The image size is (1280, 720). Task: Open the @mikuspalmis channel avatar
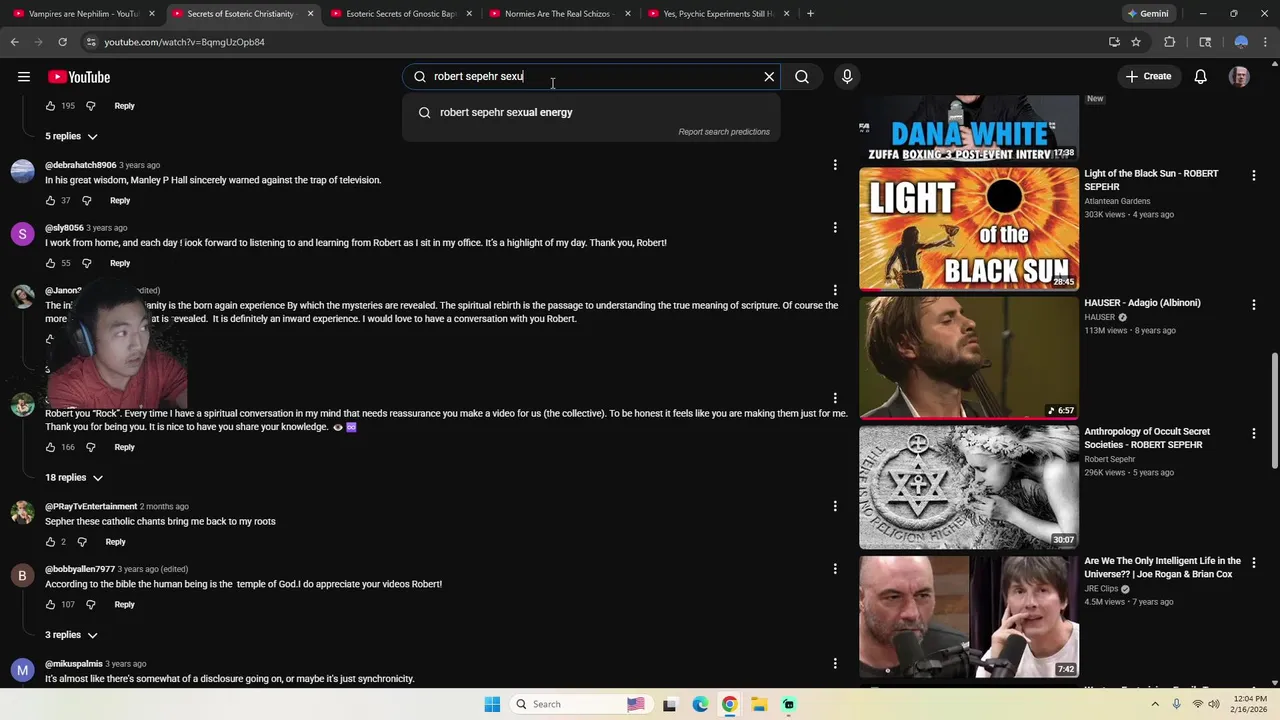pos(22,670)
